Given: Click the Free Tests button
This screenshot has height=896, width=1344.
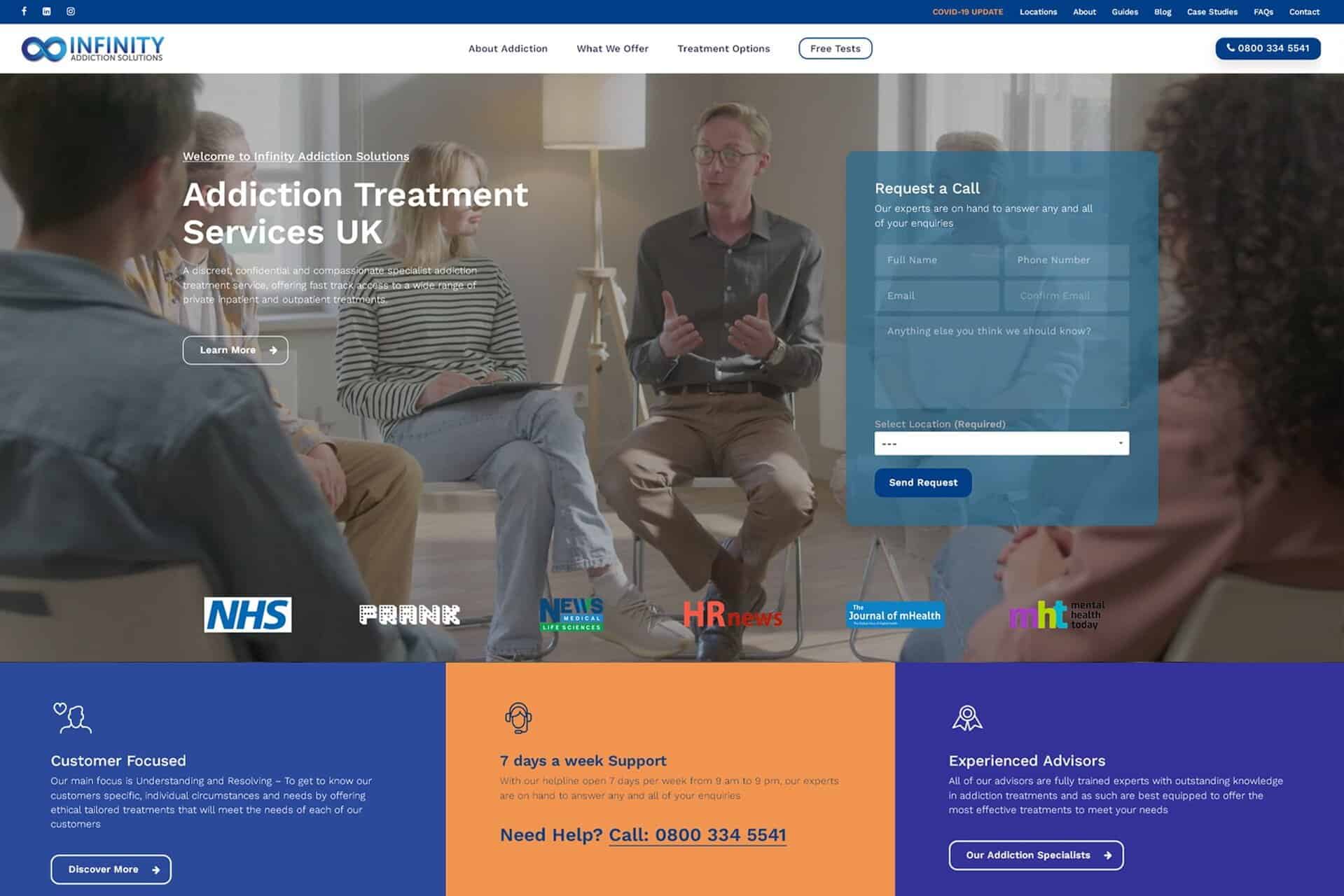Looking at the screenshot, I should point(835,48).
